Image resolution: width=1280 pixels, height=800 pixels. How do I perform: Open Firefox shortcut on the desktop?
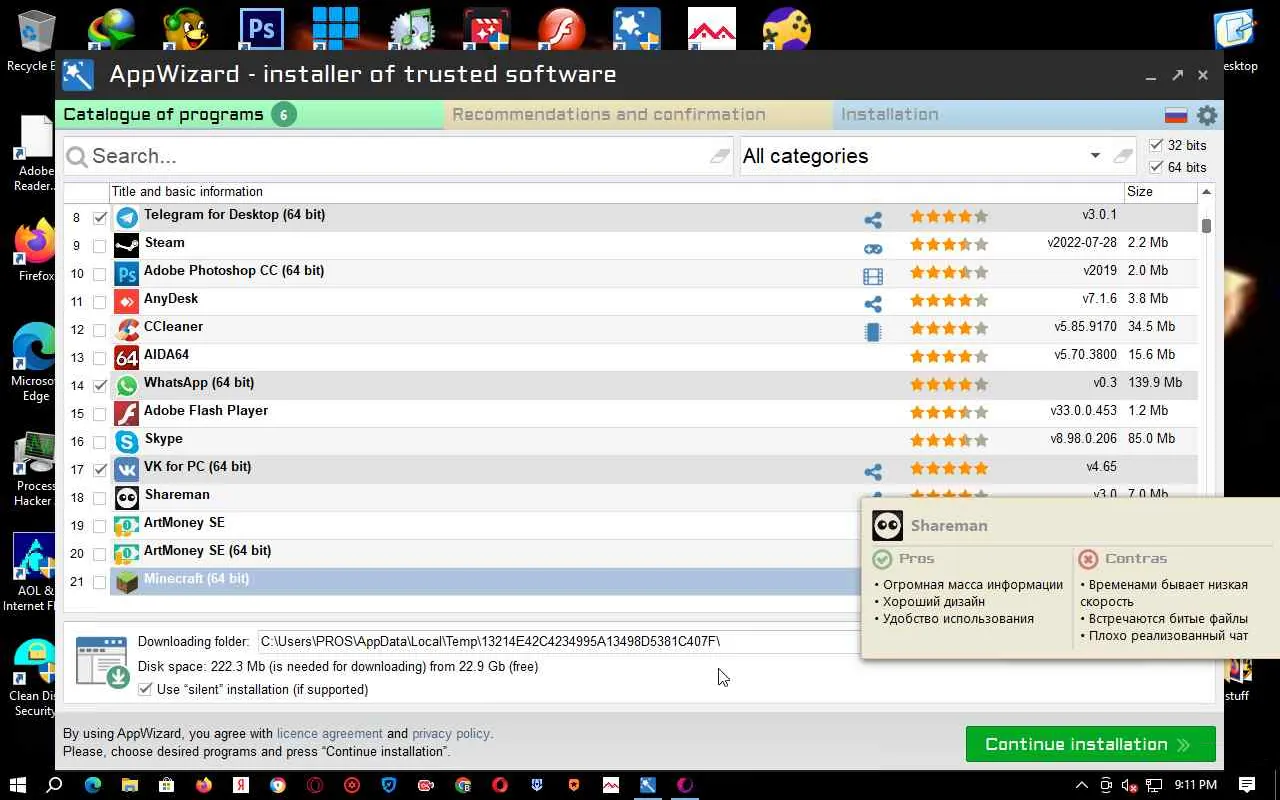click(36, 250)
